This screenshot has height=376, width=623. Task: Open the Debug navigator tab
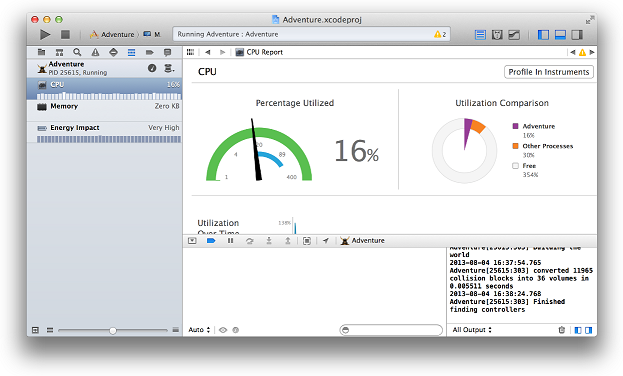pyautogui.click(x=132, y=52)
